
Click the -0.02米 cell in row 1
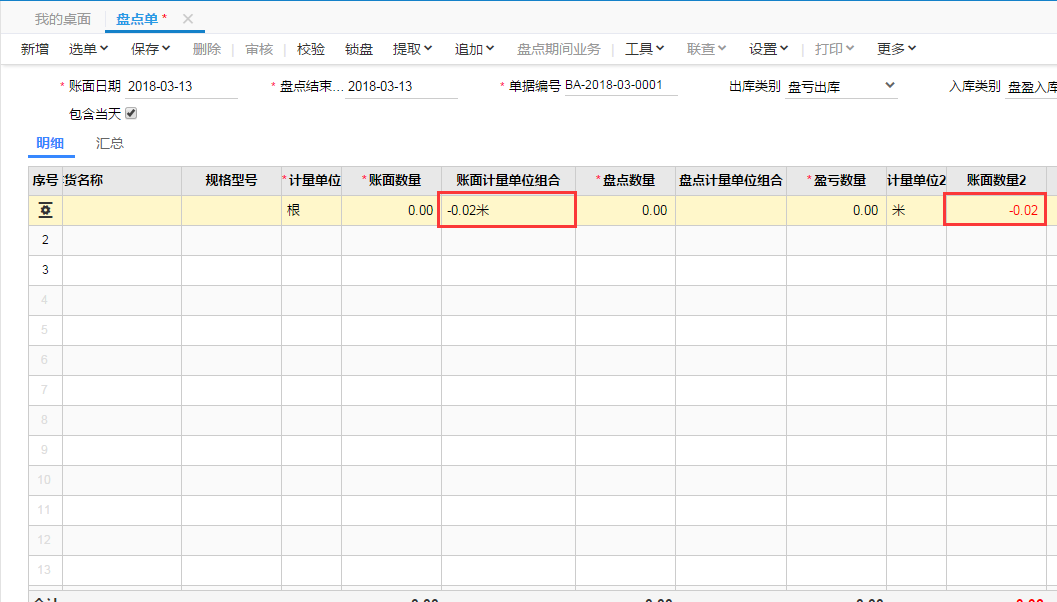coord(507,210)
